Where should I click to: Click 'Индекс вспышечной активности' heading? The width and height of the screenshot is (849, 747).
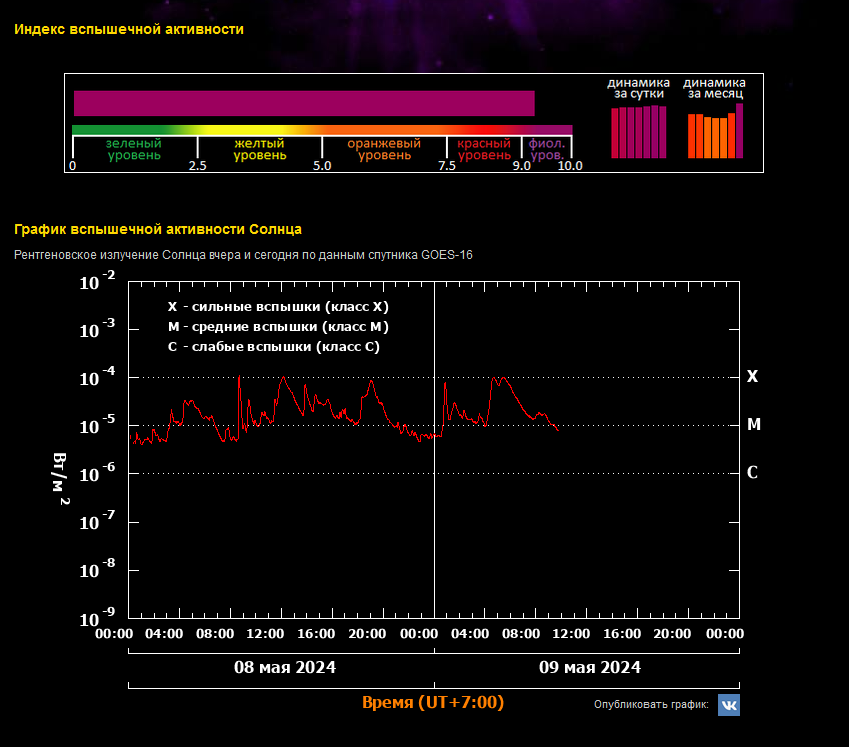click(129, 29)
